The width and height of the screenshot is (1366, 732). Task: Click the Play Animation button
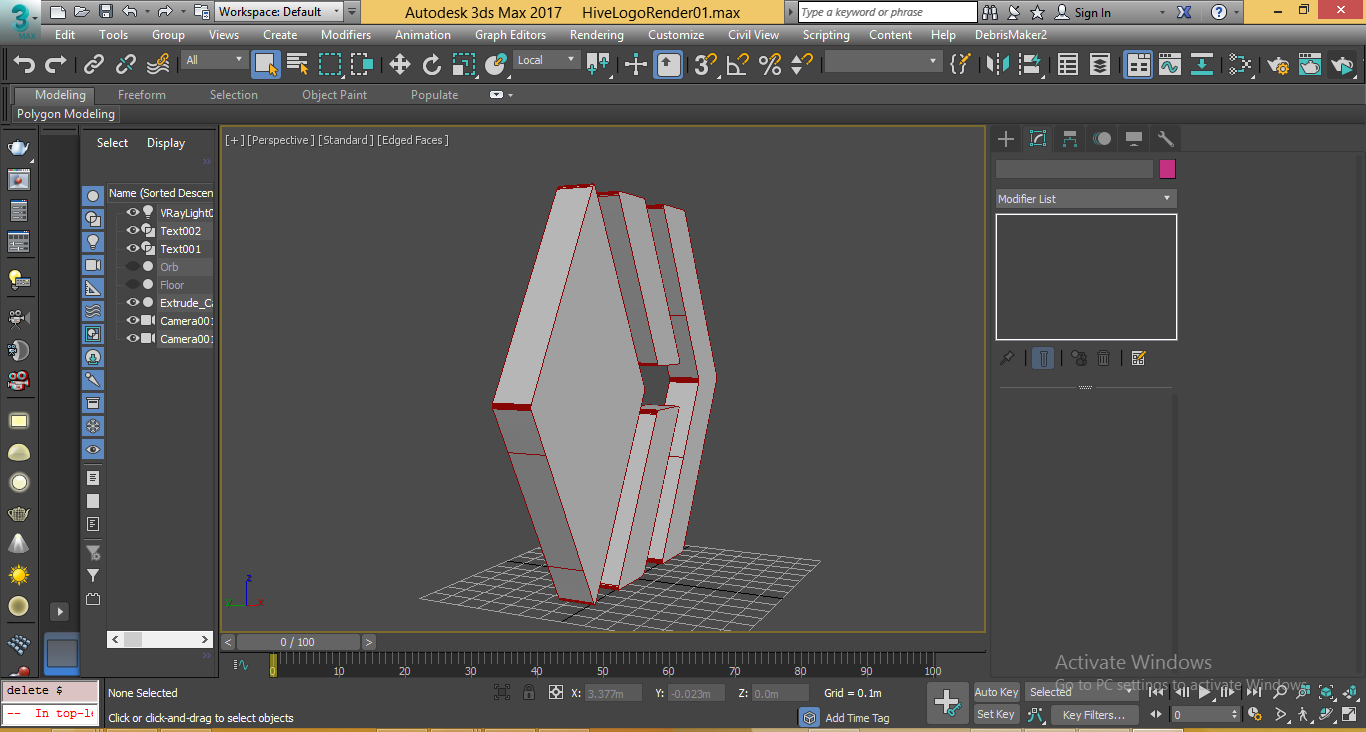coord(1205,691)
